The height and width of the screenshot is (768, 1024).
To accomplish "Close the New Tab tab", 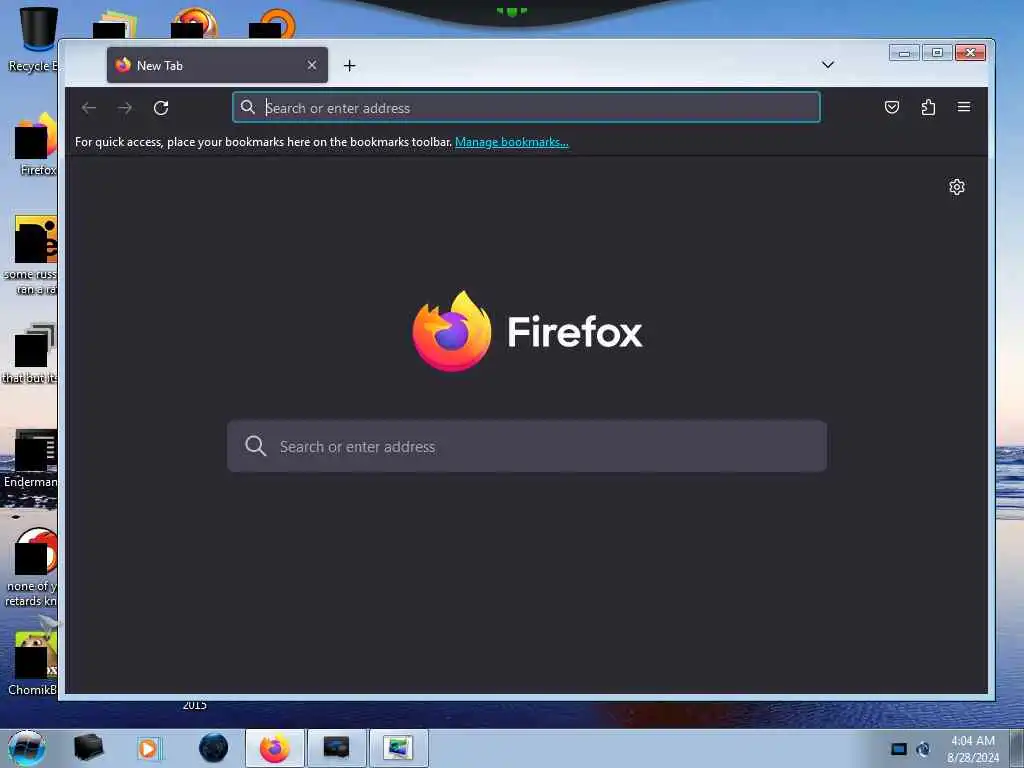I will coord(312,65).
